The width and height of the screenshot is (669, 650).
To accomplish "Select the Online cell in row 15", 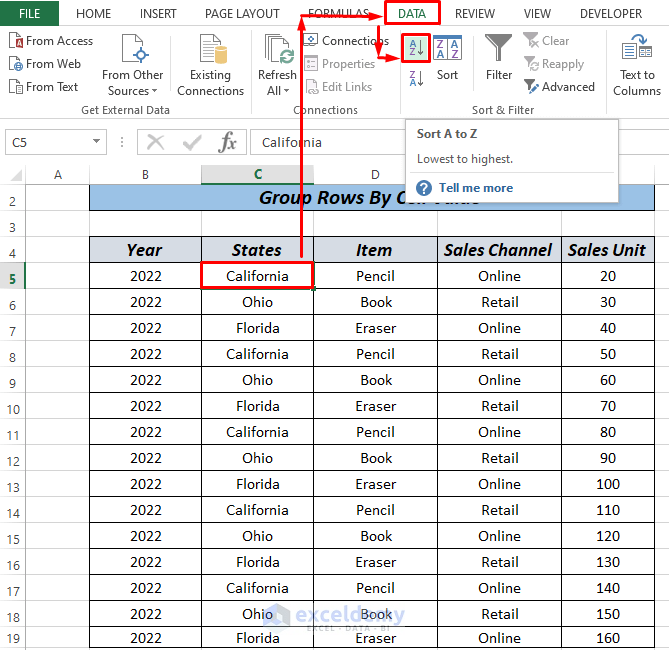I will click(499, 536).
